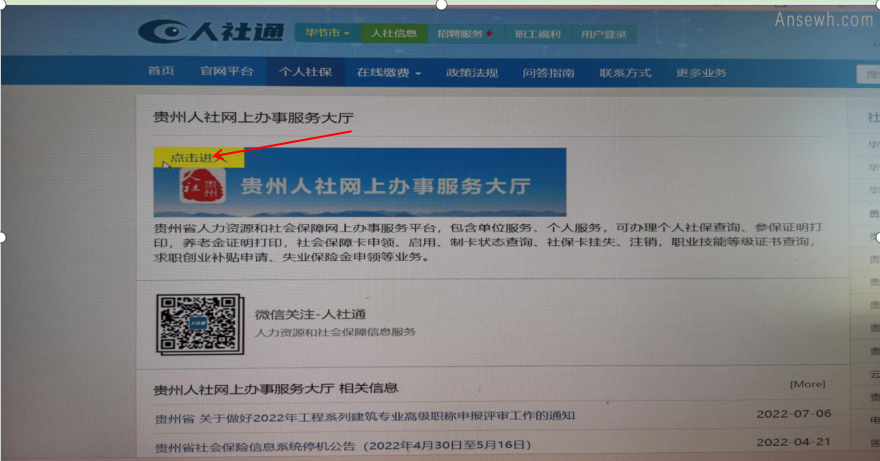Open 问答指南 navigation item
This screenshot has height=461, width=880.
548,73
